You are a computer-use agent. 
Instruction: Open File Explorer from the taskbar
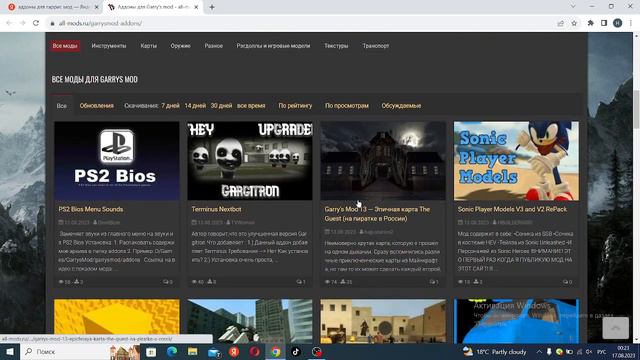(193, 351)
